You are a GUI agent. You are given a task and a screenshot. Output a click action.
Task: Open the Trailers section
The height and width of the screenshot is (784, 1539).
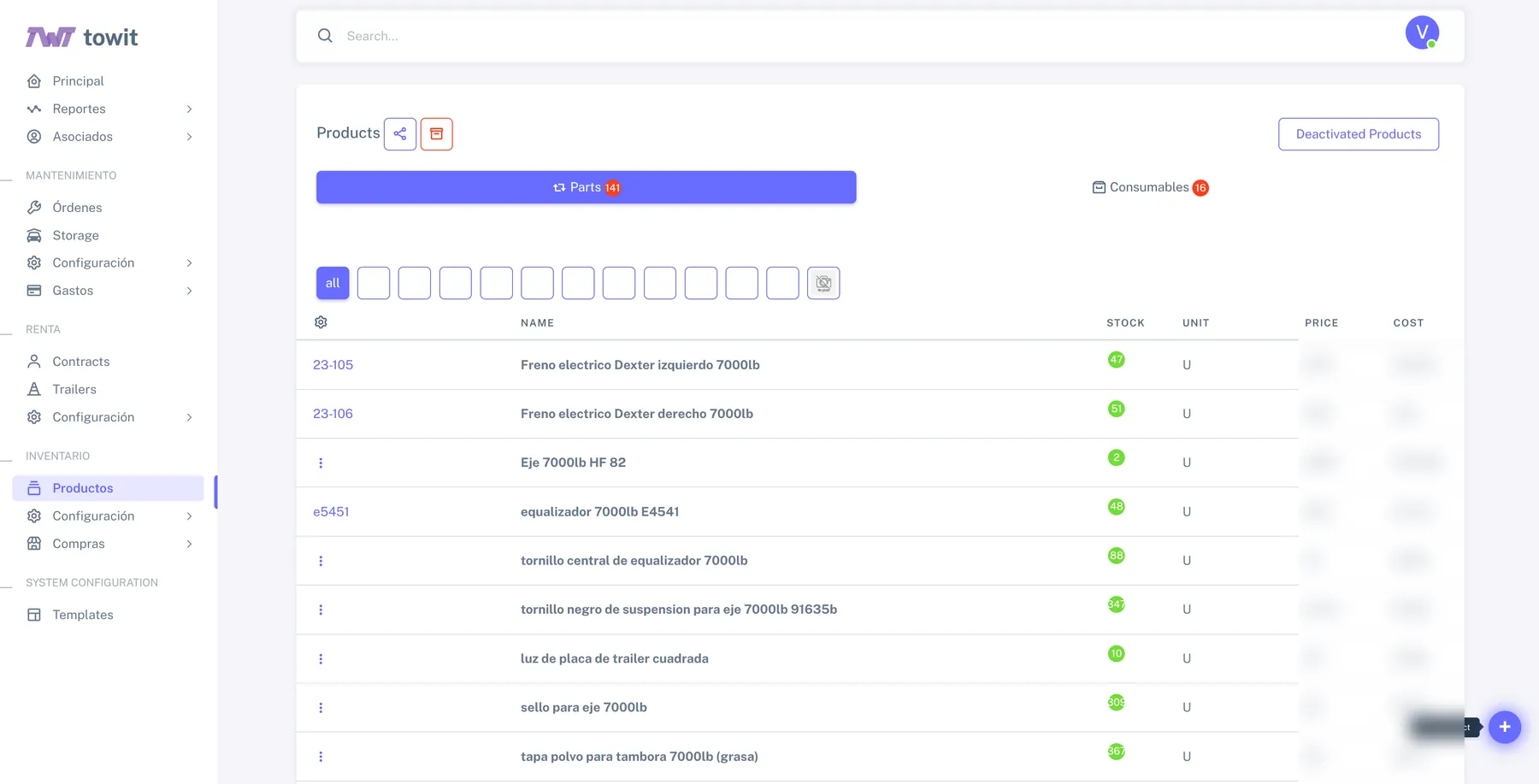pos(74,389)
